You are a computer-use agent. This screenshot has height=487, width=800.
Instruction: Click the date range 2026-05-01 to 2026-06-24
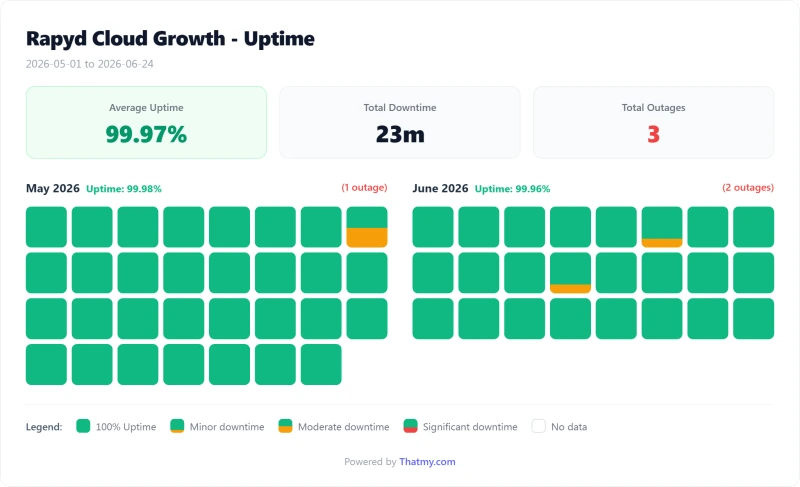click(90, 64)
